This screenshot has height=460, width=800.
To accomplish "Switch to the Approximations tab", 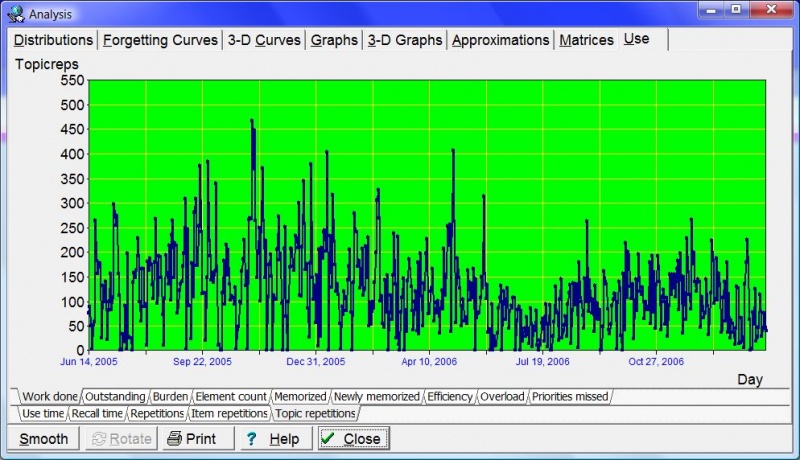I will pyautogui.click(x=500, y=40).
